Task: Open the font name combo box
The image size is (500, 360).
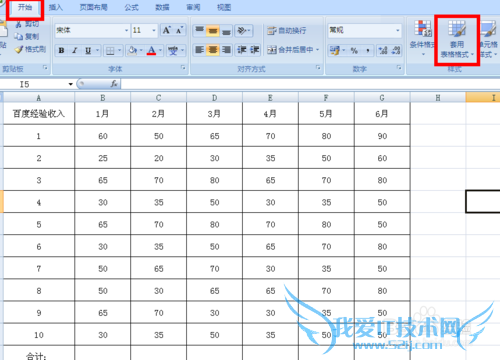Action: (92, 30)
